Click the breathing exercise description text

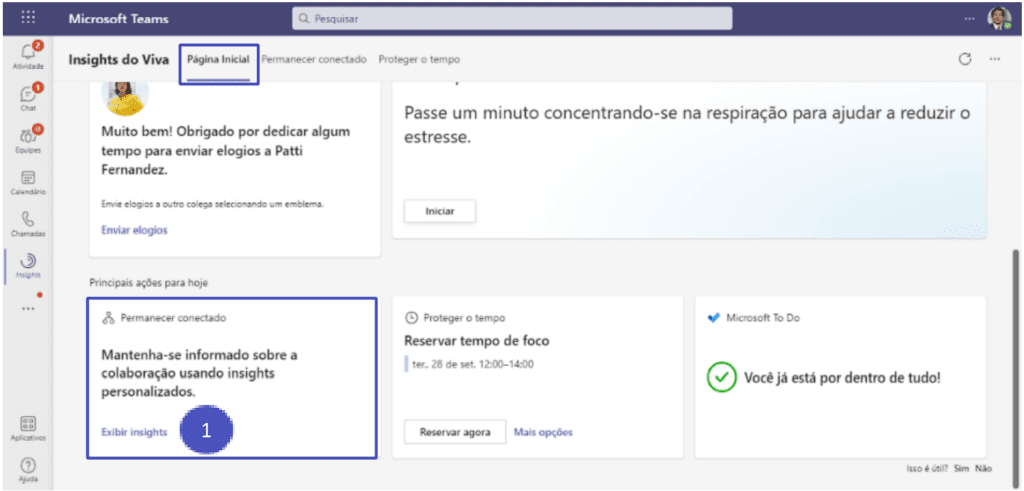pyautogui.click(x=687, y=125)
